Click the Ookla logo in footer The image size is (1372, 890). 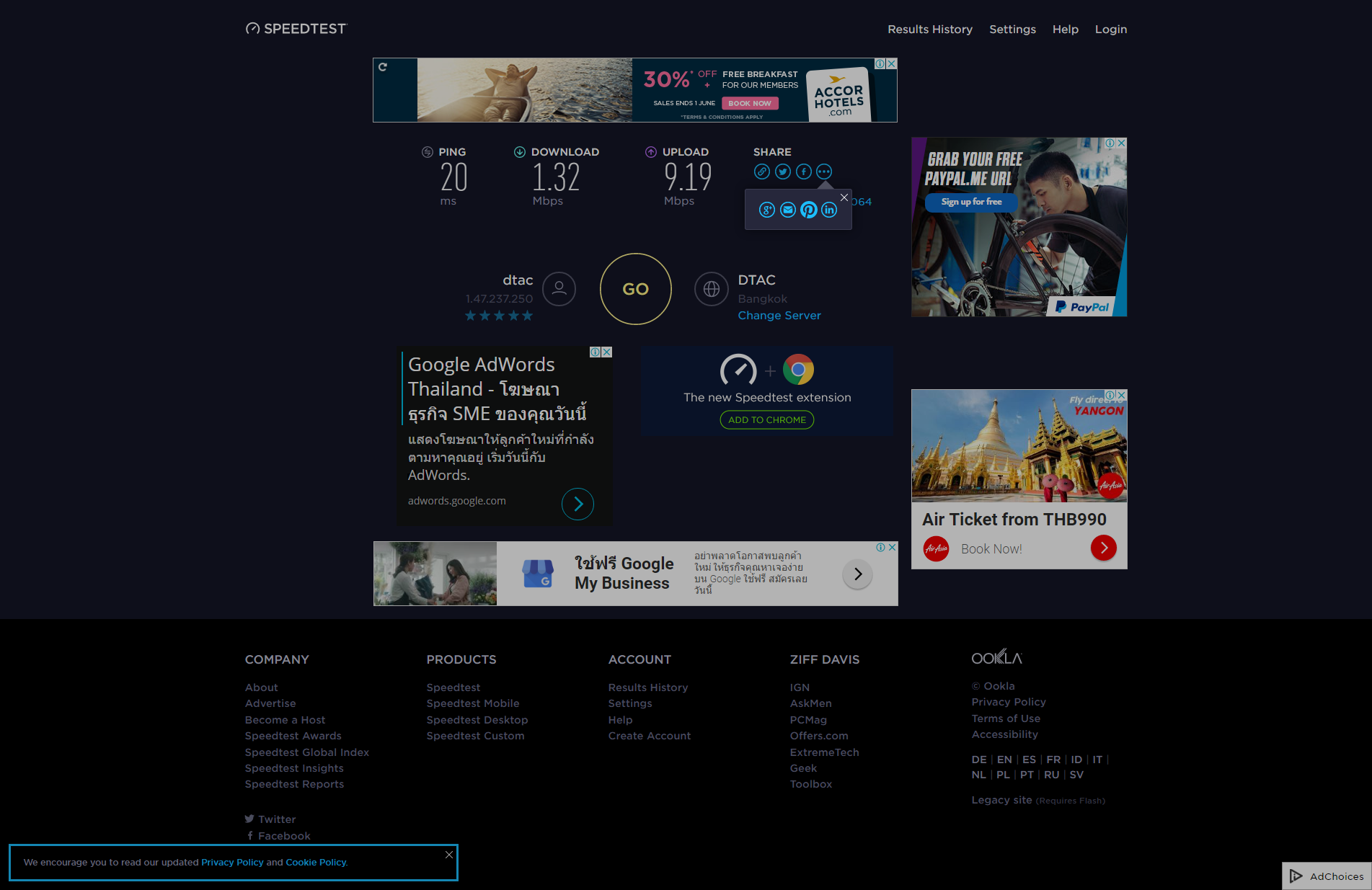pyautogui.click(x=996, y=657)
